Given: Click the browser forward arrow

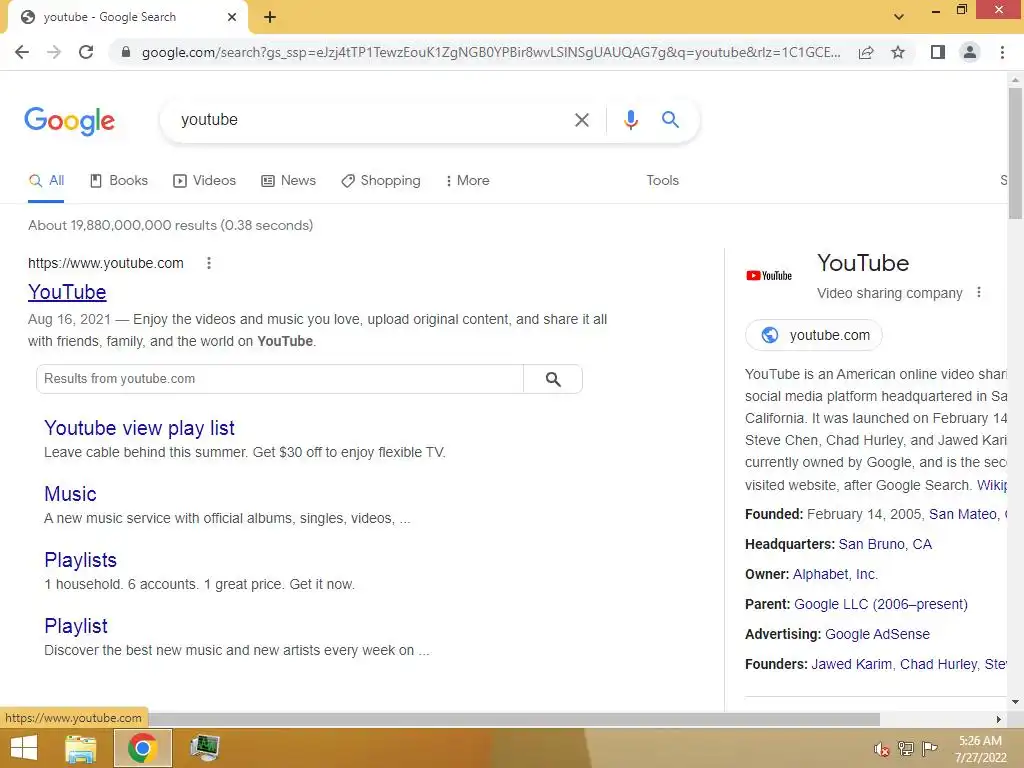Looking at the screenshot, I should click(54, 52).
